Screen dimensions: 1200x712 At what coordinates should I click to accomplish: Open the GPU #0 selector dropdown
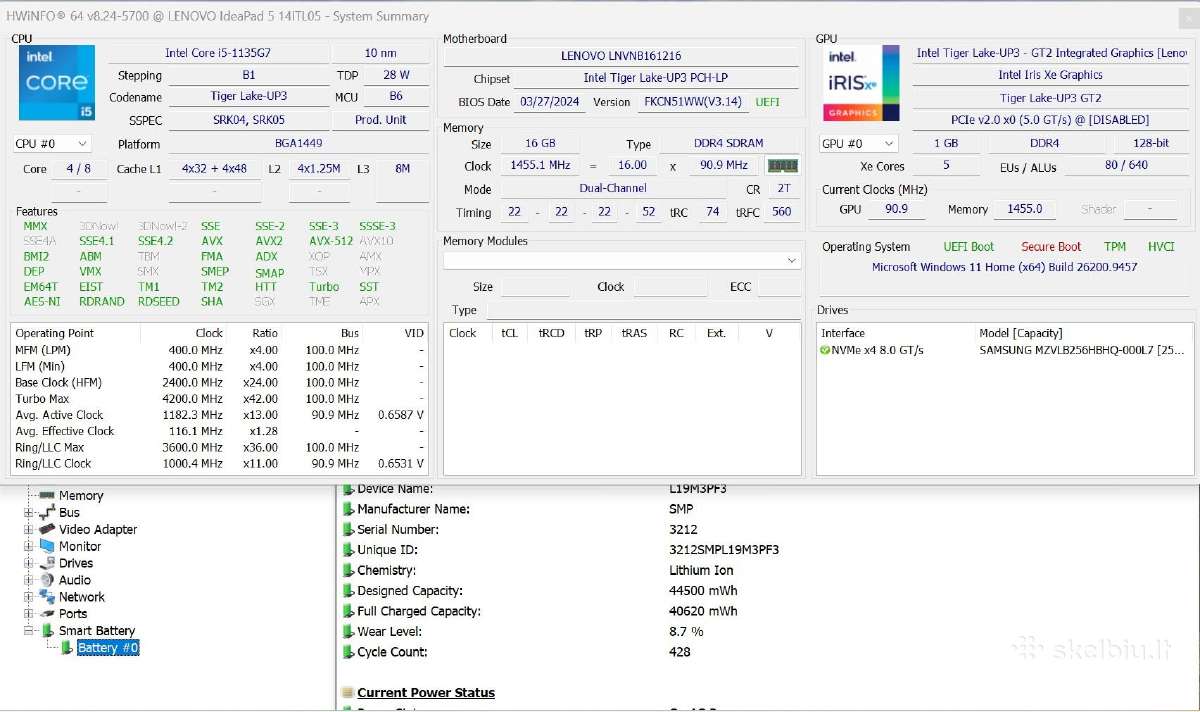pos(857,144)
